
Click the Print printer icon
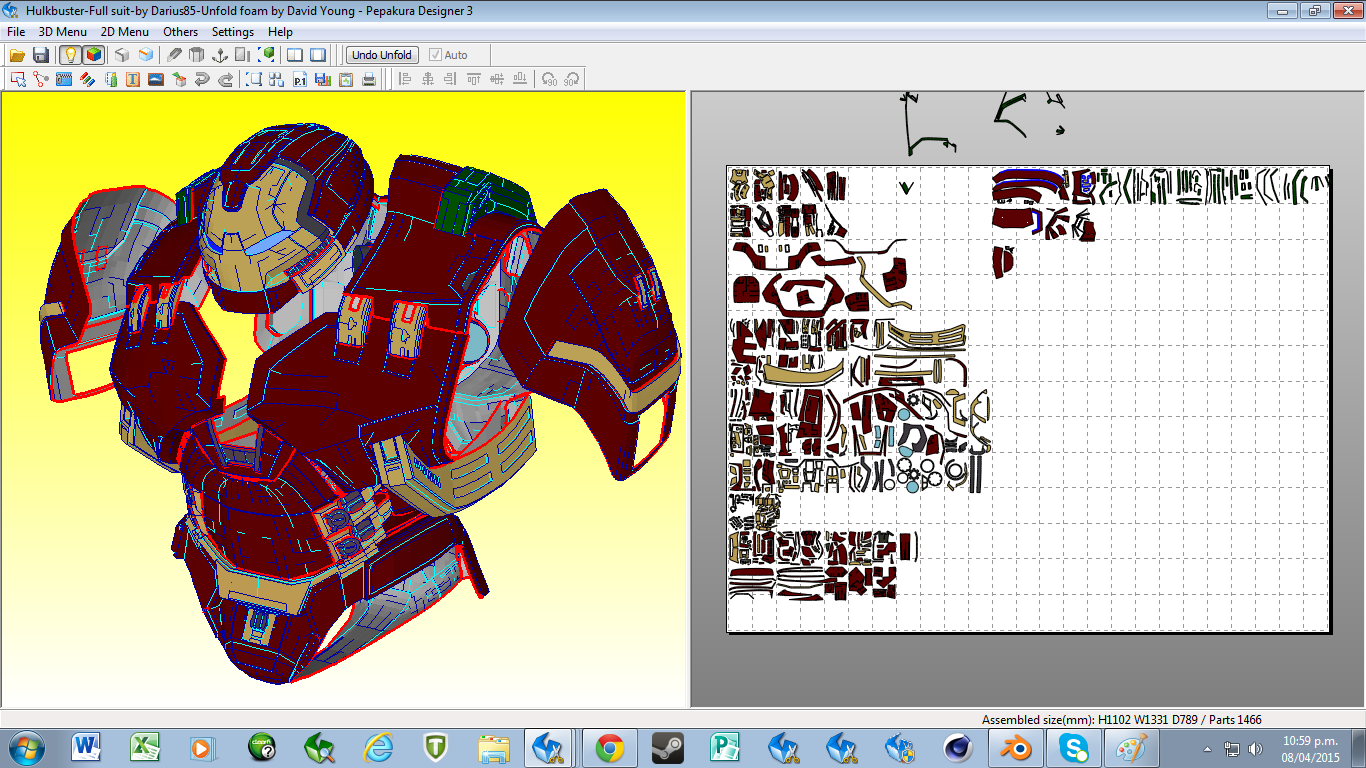click(x=369, y=79)
